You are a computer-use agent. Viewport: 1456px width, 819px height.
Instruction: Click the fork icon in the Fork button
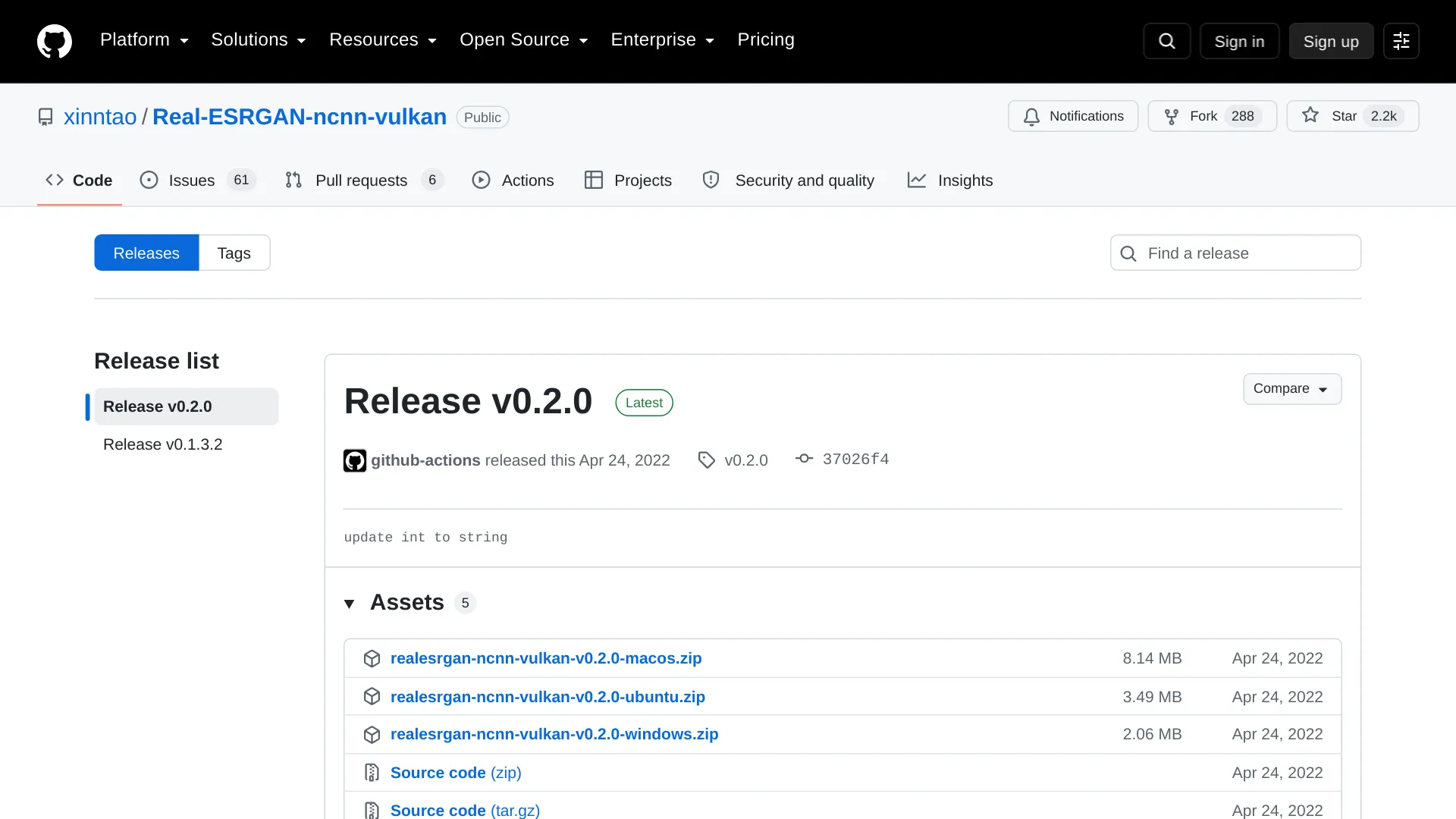click(1172, 117)
